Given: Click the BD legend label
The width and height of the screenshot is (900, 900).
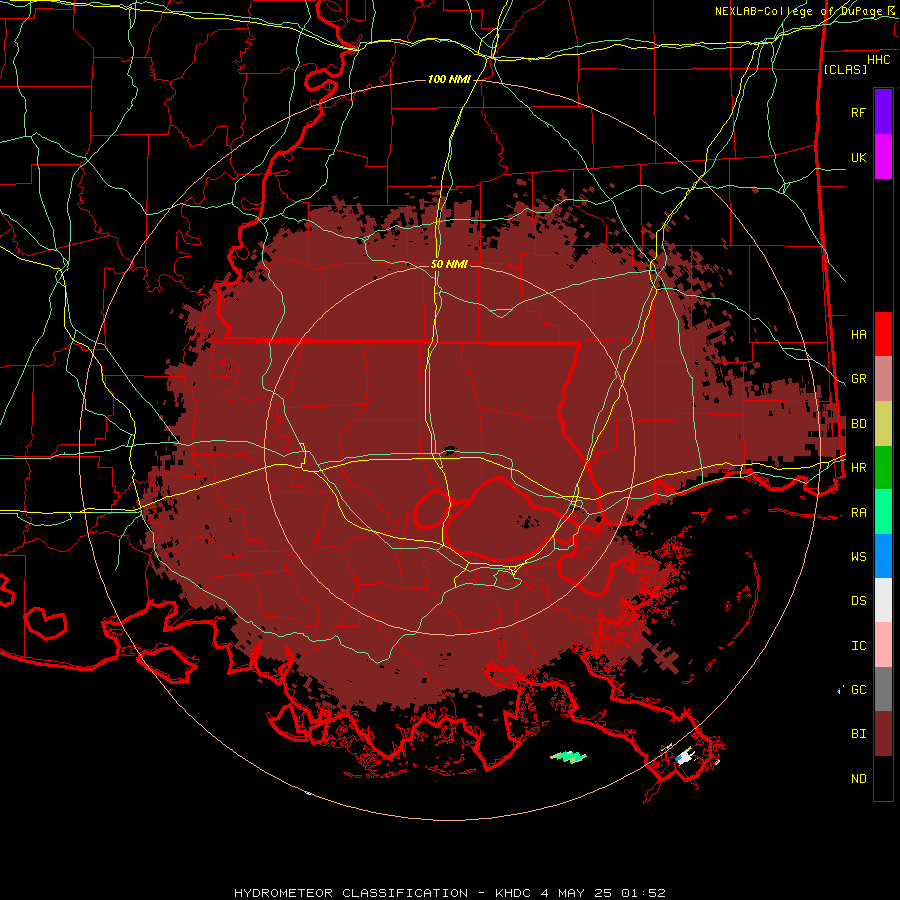Looking at the screenshot, I should 858,424.
